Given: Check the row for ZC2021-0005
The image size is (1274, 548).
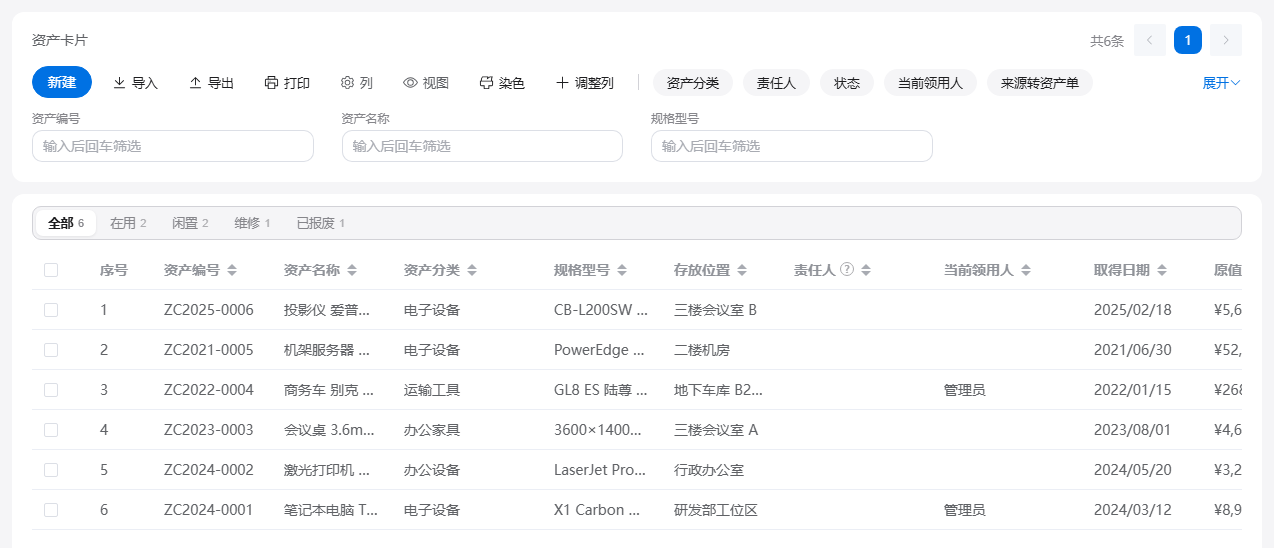Looking at the screenshot, I should (x=51, y=350).
